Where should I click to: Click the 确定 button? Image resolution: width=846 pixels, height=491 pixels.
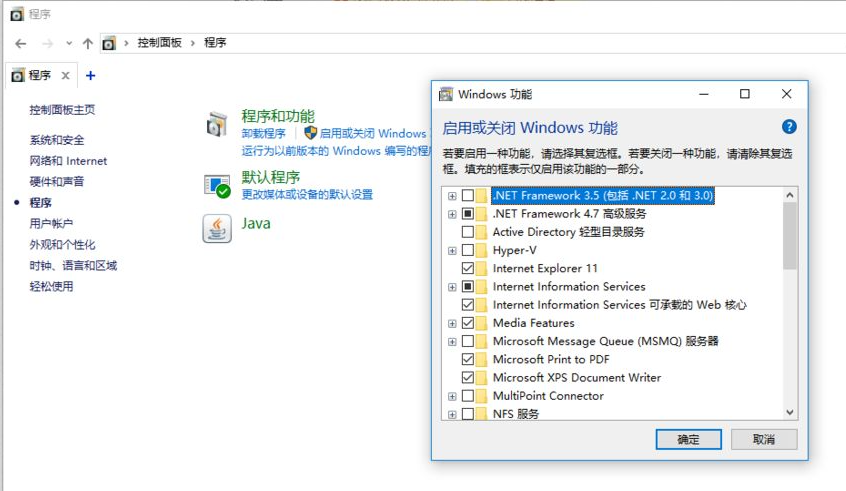click(688, 439)
